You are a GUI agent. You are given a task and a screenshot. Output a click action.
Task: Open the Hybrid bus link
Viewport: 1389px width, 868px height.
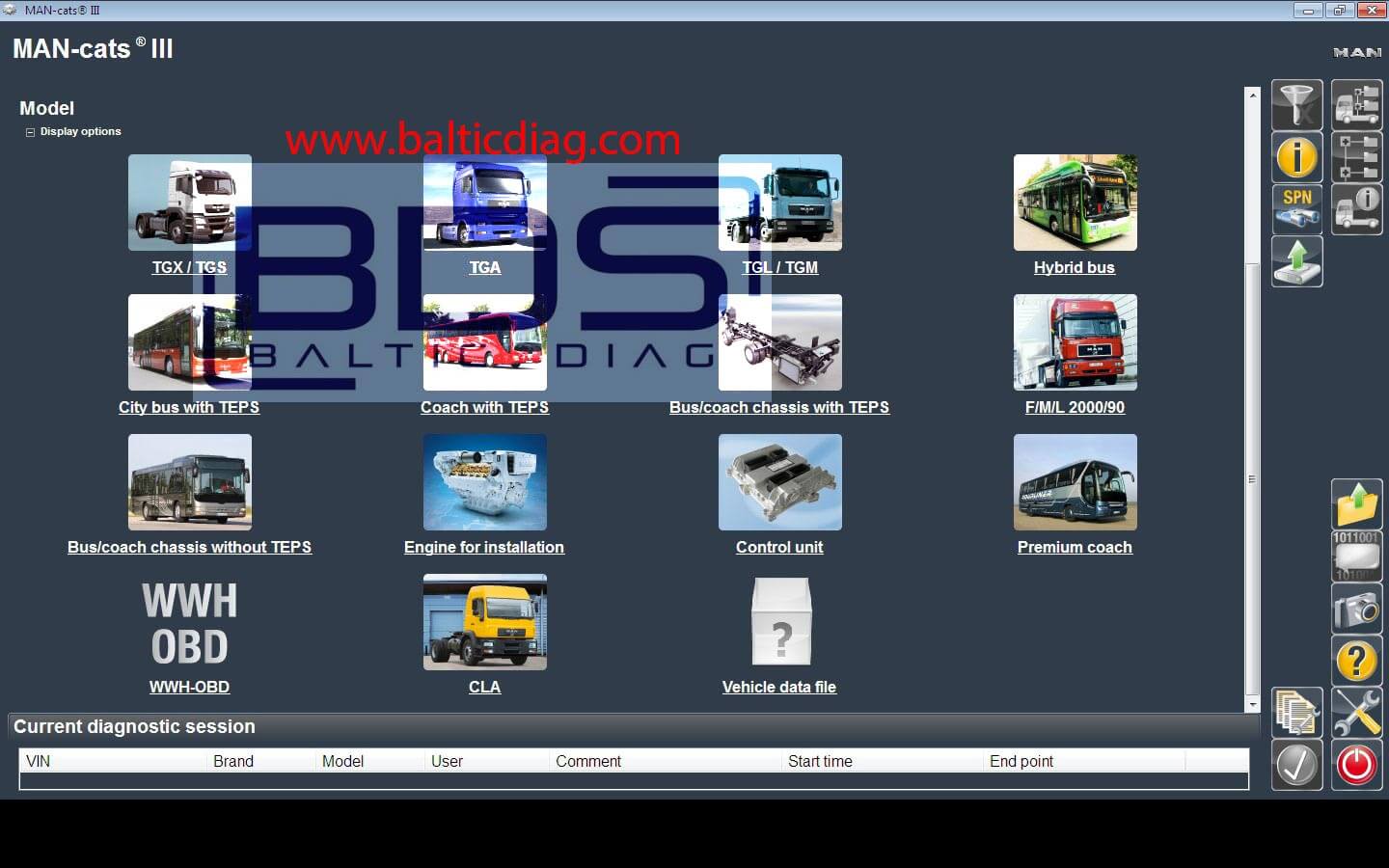[1075, 267]
